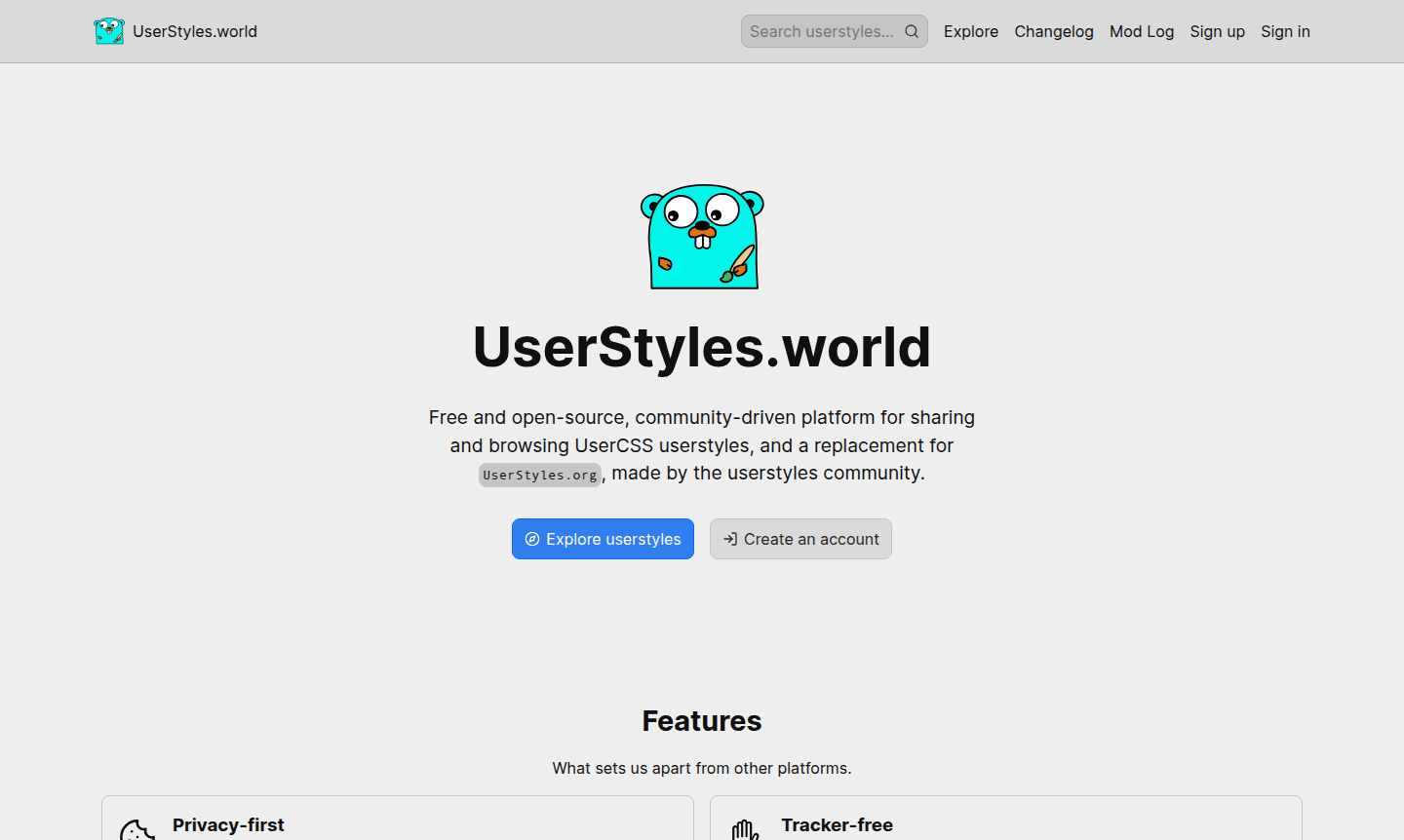Select the Tracker-free card title
Viewport: 1404px width, 840px height.
pyautogui.click(x=837, y=824)
